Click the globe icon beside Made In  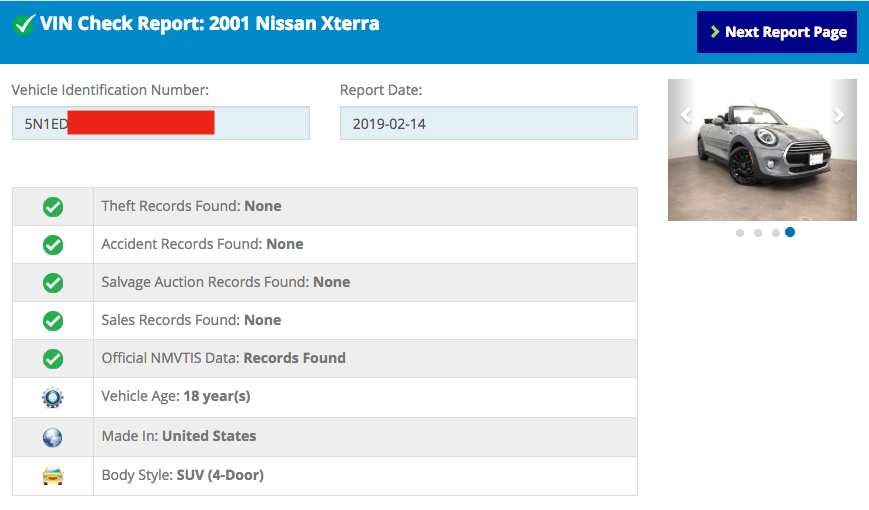[x=53, y=437]
